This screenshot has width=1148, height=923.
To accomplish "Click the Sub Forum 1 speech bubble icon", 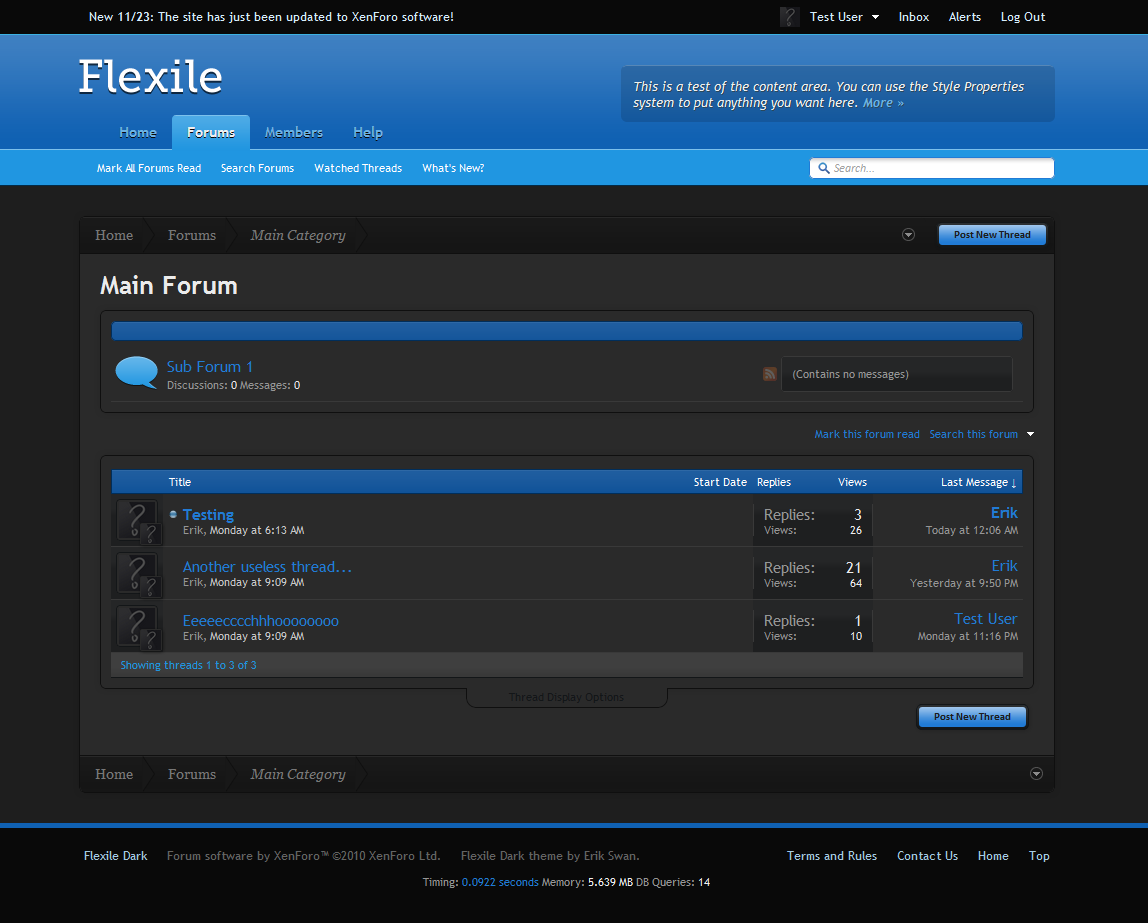I will click(137, 372).
